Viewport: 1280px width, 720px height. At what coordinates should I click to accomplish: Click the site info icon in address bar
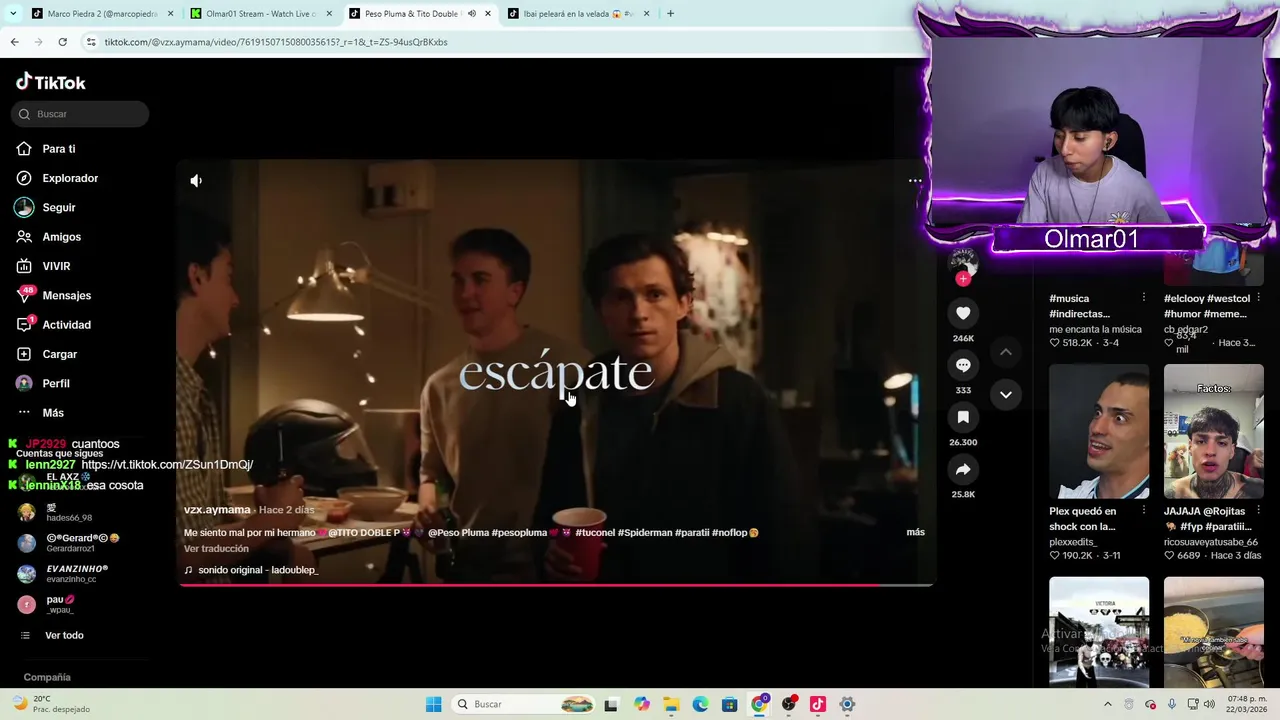91,42
